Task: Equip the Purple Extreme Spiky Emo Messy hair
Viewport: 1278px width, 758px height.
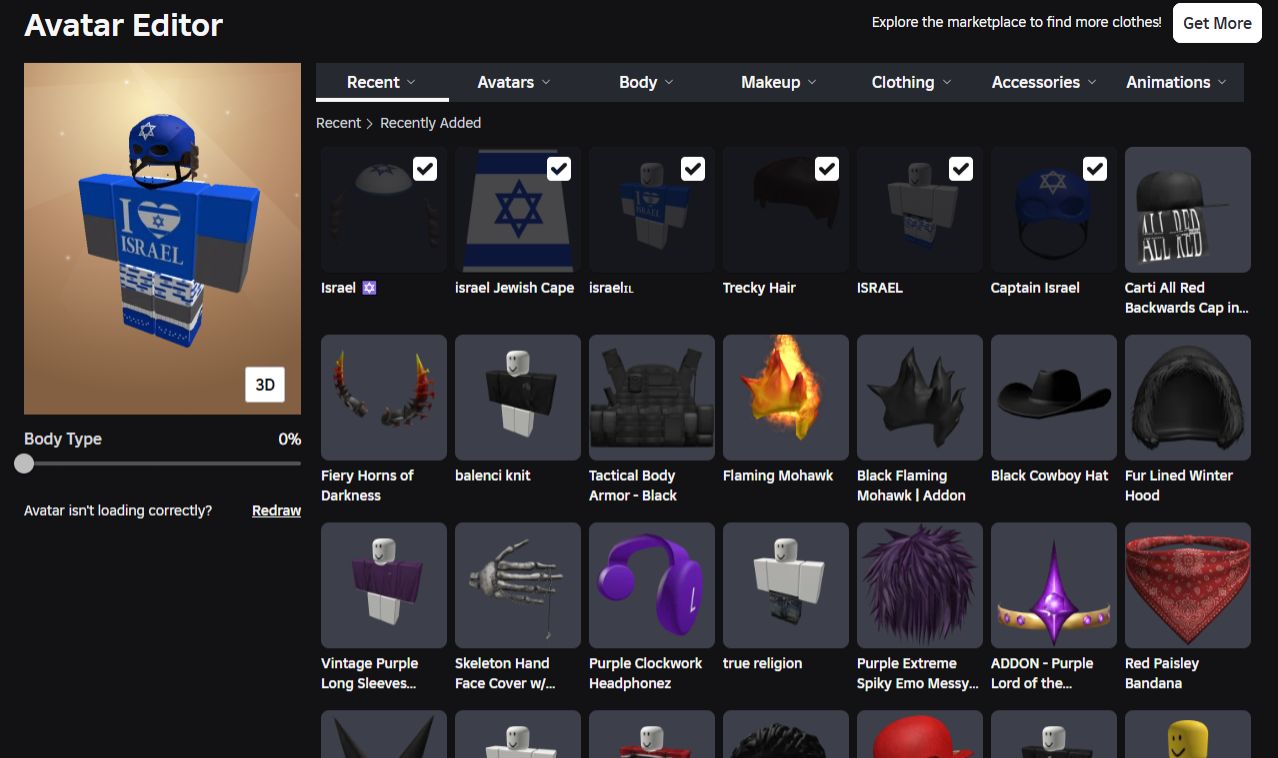Action: pyautogui.click(x=920, y=585)
